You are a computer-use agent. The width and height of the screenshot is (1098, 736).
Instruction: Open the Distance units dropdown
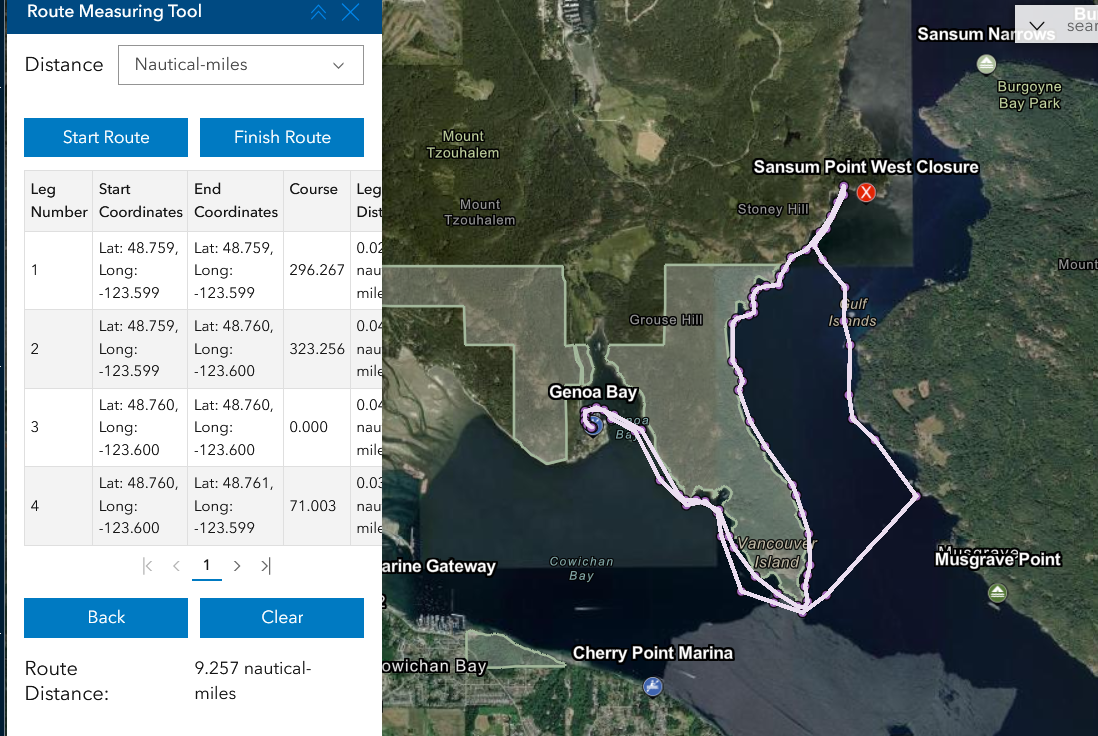click(240, 65)
